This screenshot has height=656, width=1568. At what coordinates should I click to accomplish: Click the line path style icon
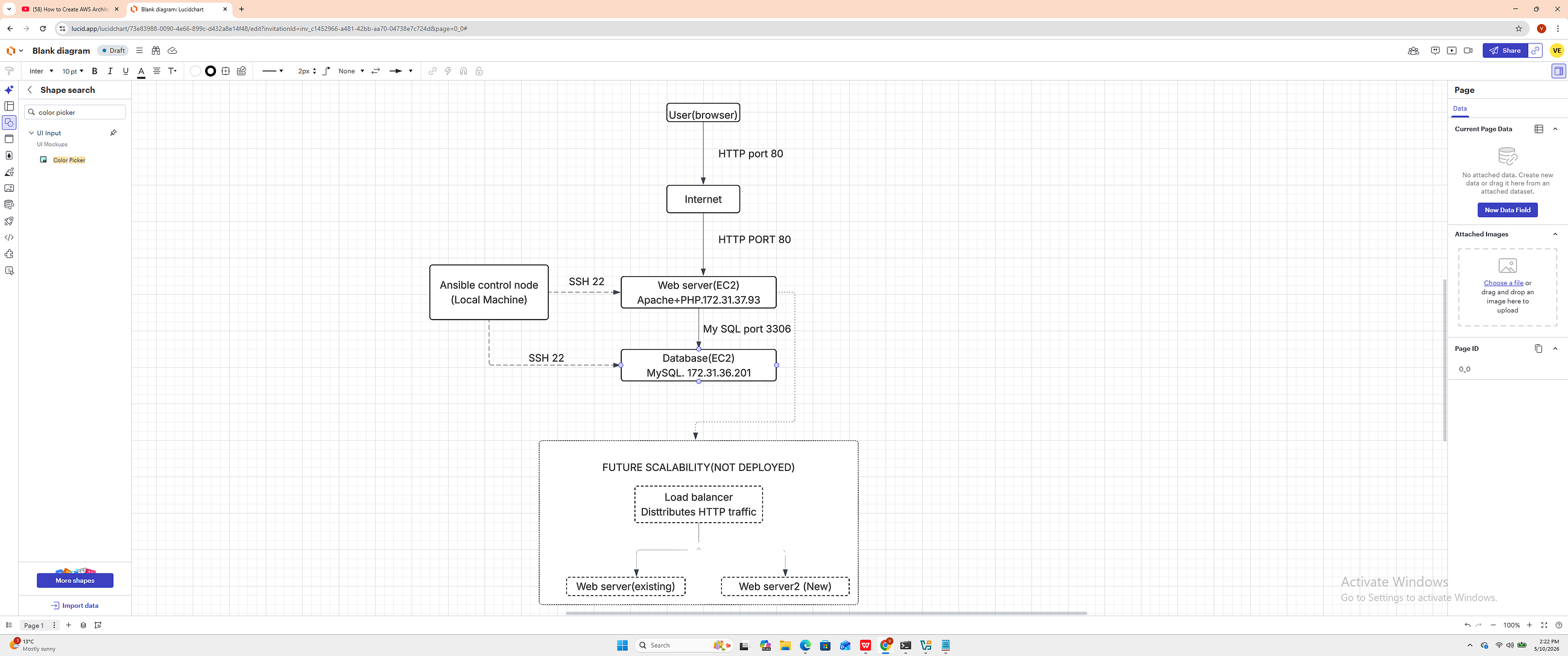(326, 71)
